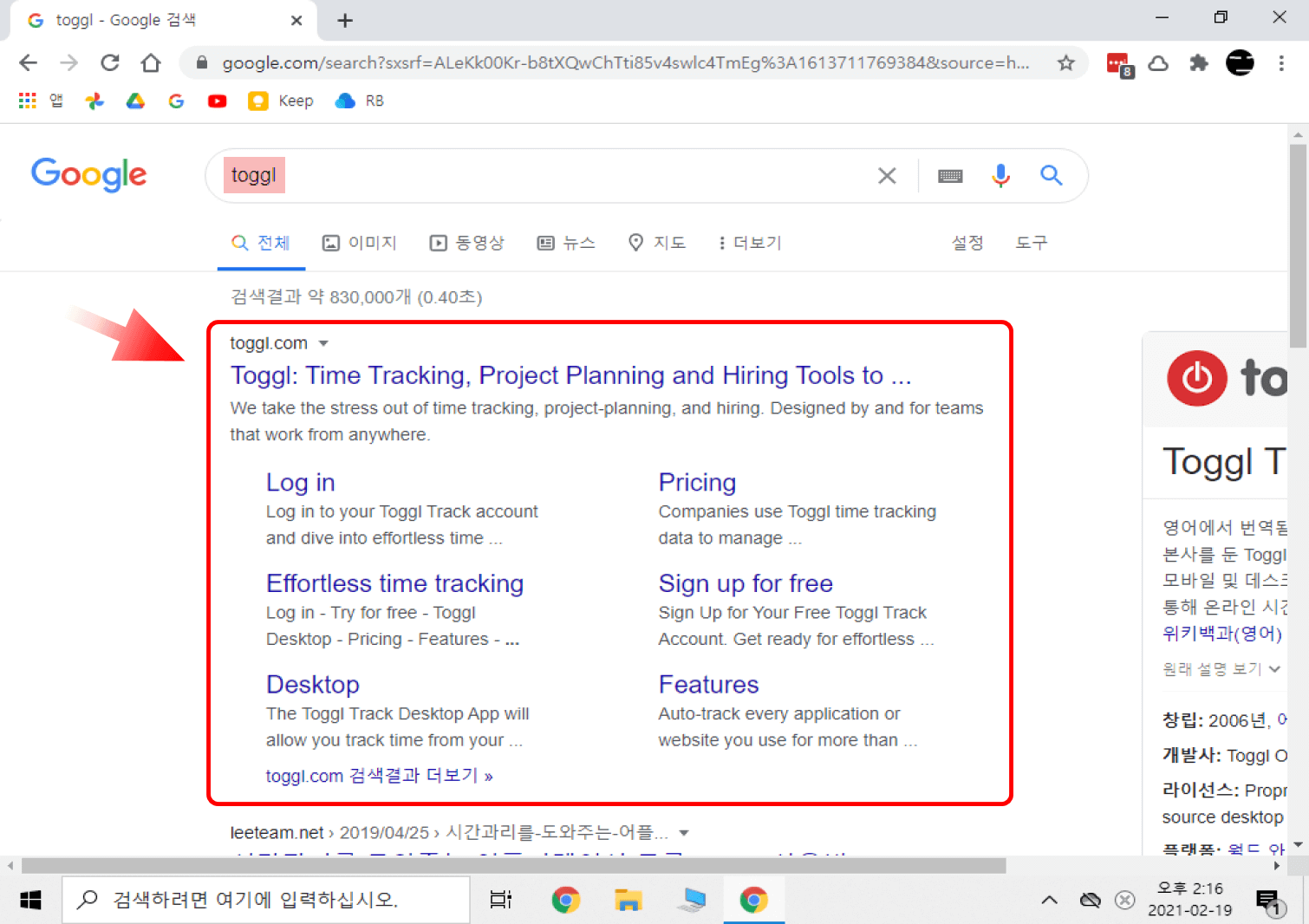
Task: Expand leeteam.net result dropdown arrow
Action: [x=684, y=833]
